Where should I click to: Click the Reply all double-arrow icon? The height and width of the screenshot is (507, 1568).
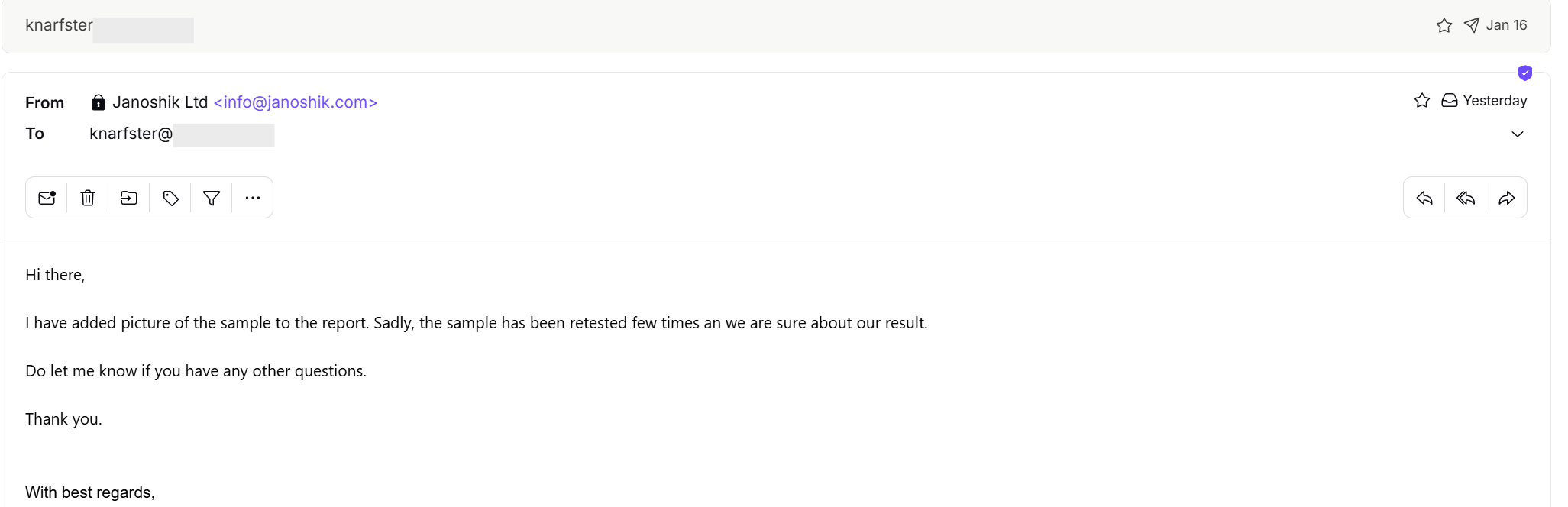click(1466, 198)
